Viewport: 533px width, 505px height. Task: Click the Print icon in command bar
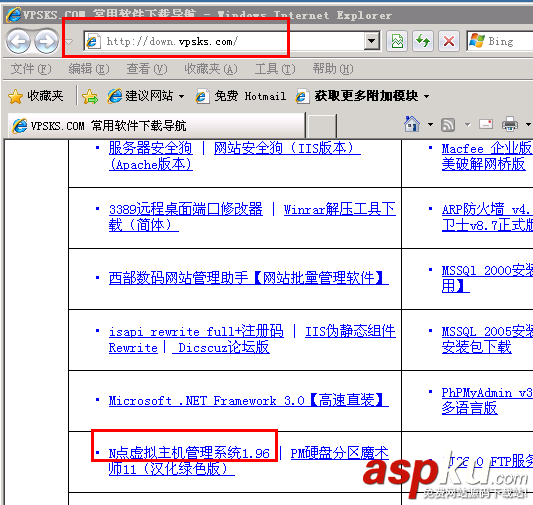(x=510, y=124)
